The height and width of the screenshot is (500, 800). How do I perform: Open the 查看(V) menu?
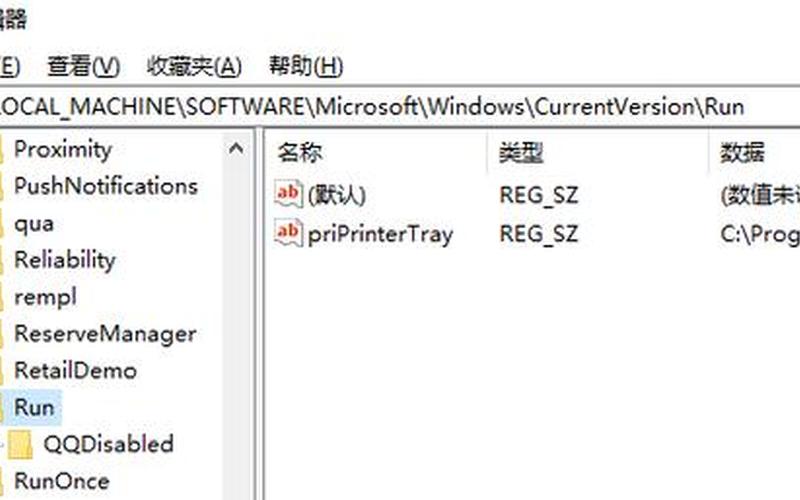click(x=84, y=67)
